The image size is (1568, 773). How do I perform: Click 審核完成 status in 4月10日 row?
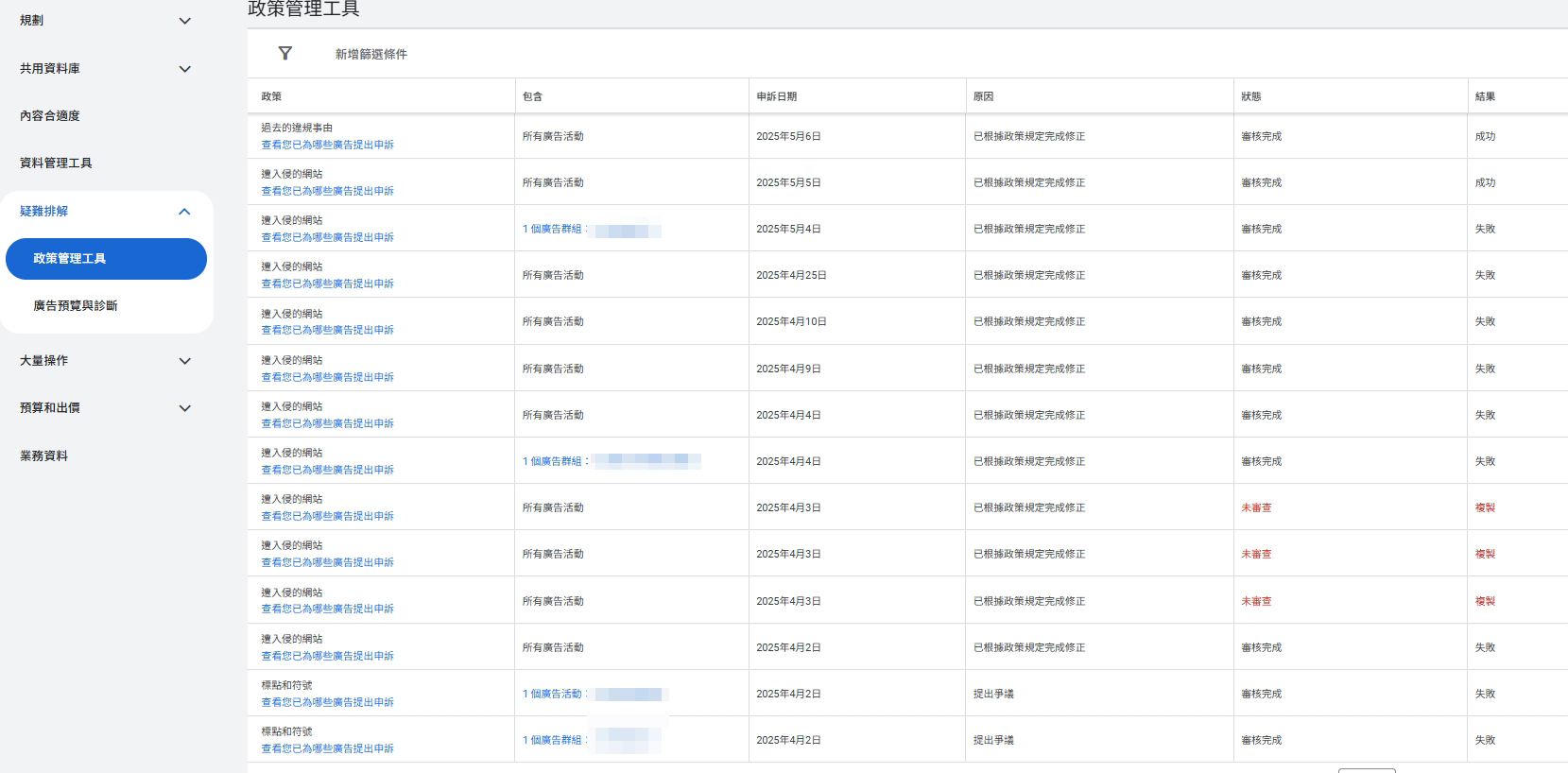[1261, 321]
